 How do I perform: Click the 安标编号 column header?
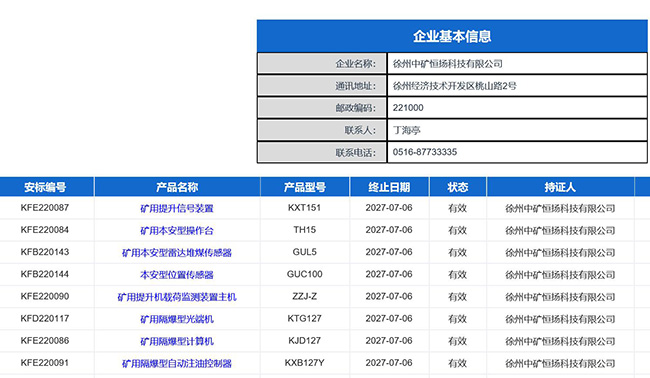point(45,187)
